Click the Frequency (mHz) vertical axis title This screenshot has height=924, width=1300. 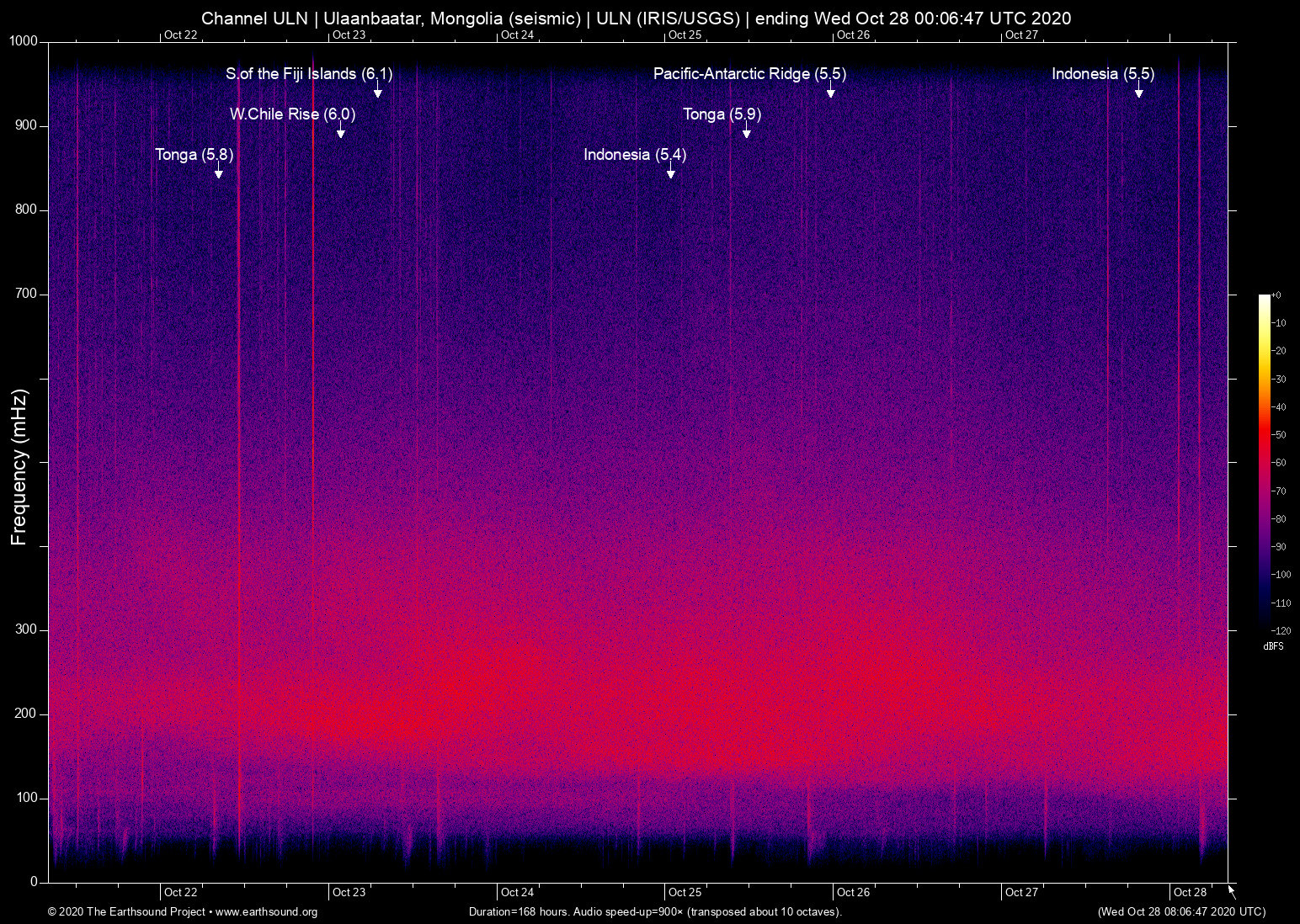coord(19,467)
